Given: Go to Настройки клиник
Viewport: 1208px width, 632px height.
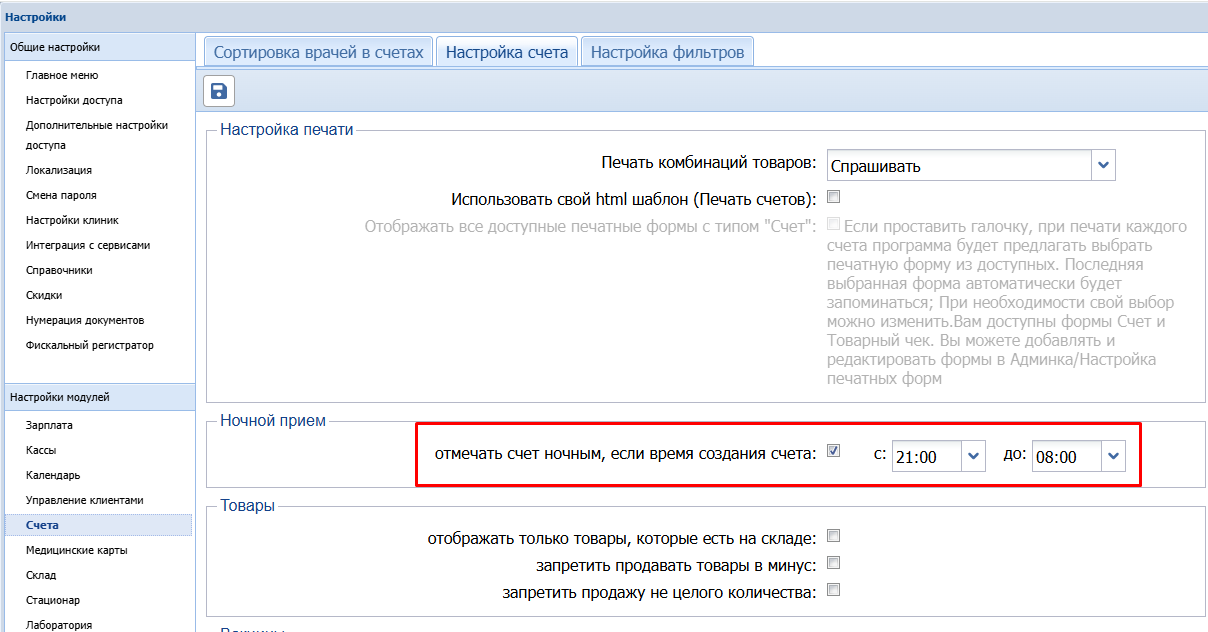Looking at the screenshot, I should (x=72, y=220).
